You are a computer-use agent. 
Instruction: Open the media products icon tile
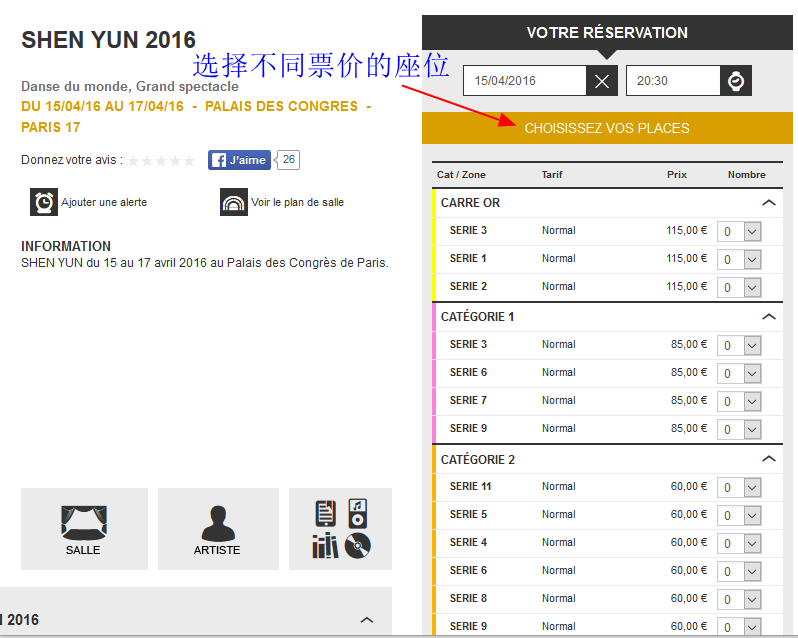click(340, 529)
